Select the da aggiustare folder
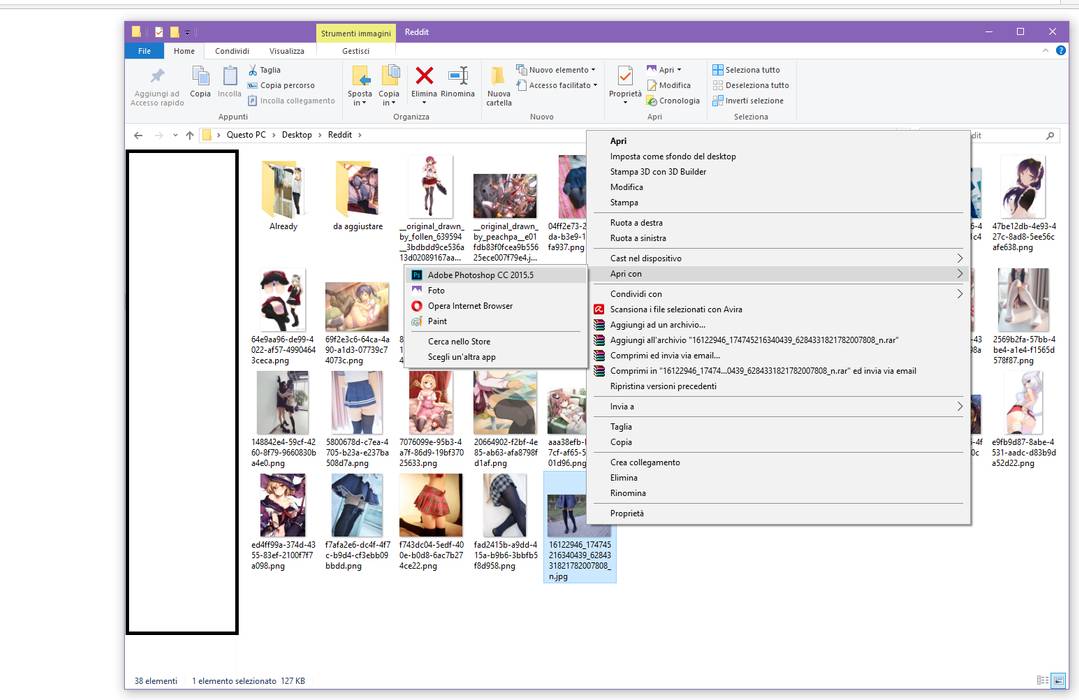The width and height of the screenshot is (1079, 700). pyautogui.click(x=358, y=195)
